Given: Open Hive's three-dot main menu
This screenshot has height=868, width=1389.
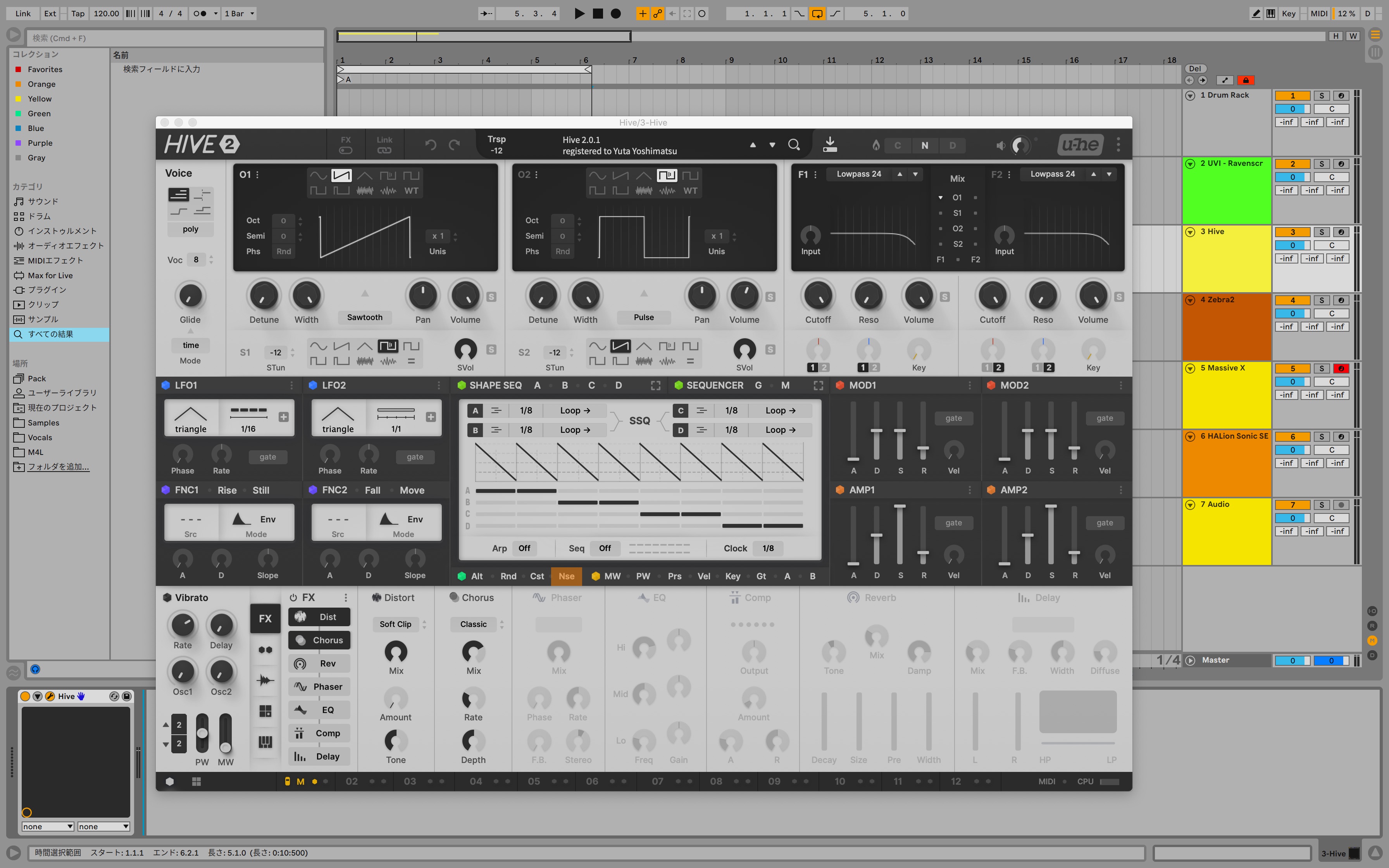Looking at the screenshot, I should click(1118, 145).
